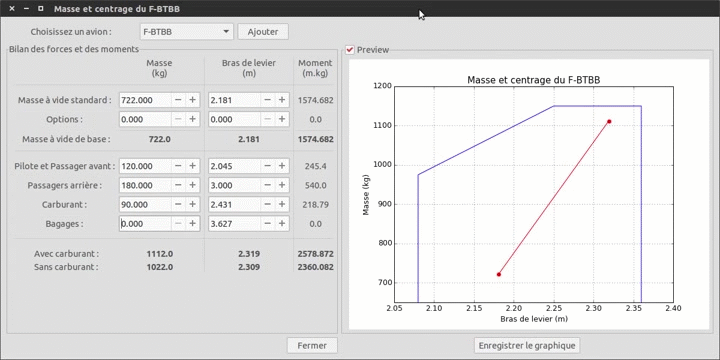Decrease Passagers arrière mass value
This screenshot has width=720, height=360.
click(x=178, y=186)
